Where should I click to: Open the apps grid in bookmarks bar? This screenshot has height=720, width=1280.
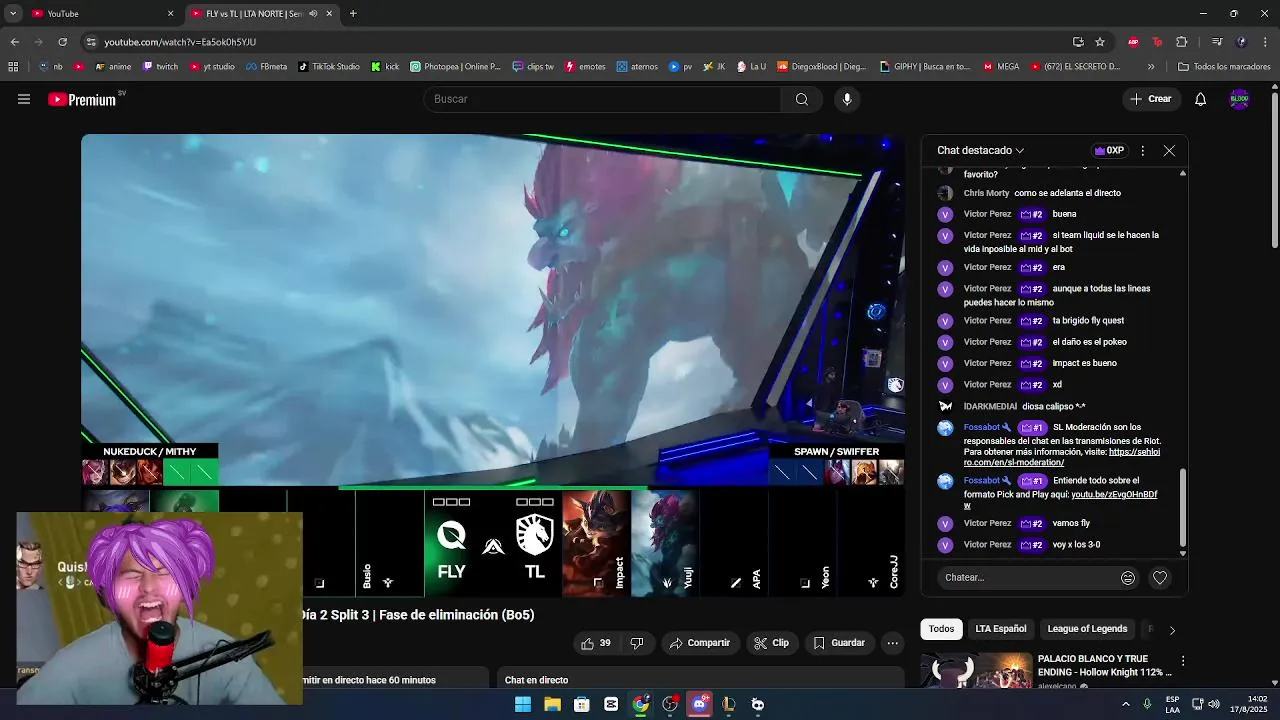pos(13,67)
